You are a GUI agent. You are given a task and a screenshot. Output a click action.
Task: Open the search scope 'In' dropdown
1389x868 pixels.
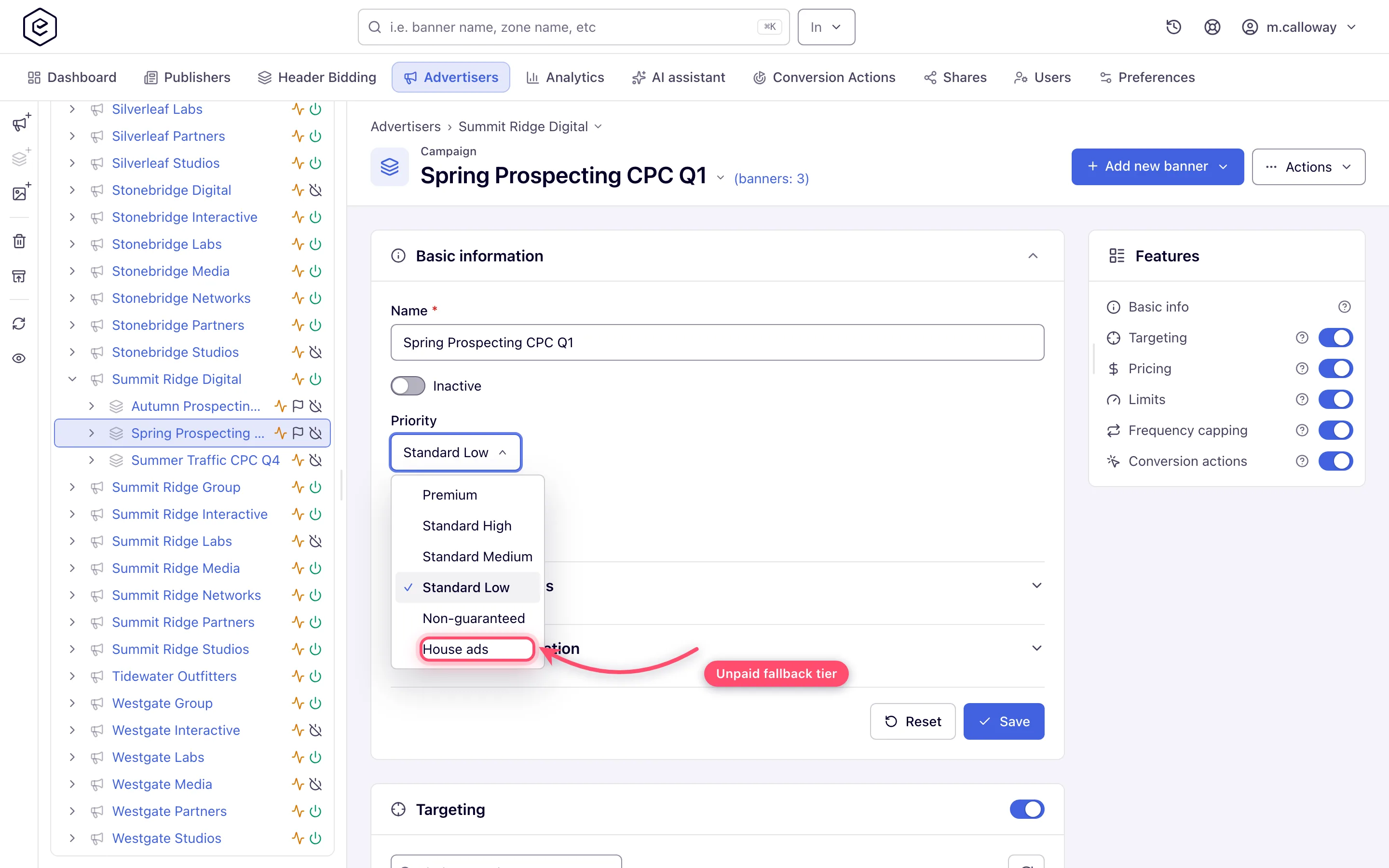coord(826,27)
